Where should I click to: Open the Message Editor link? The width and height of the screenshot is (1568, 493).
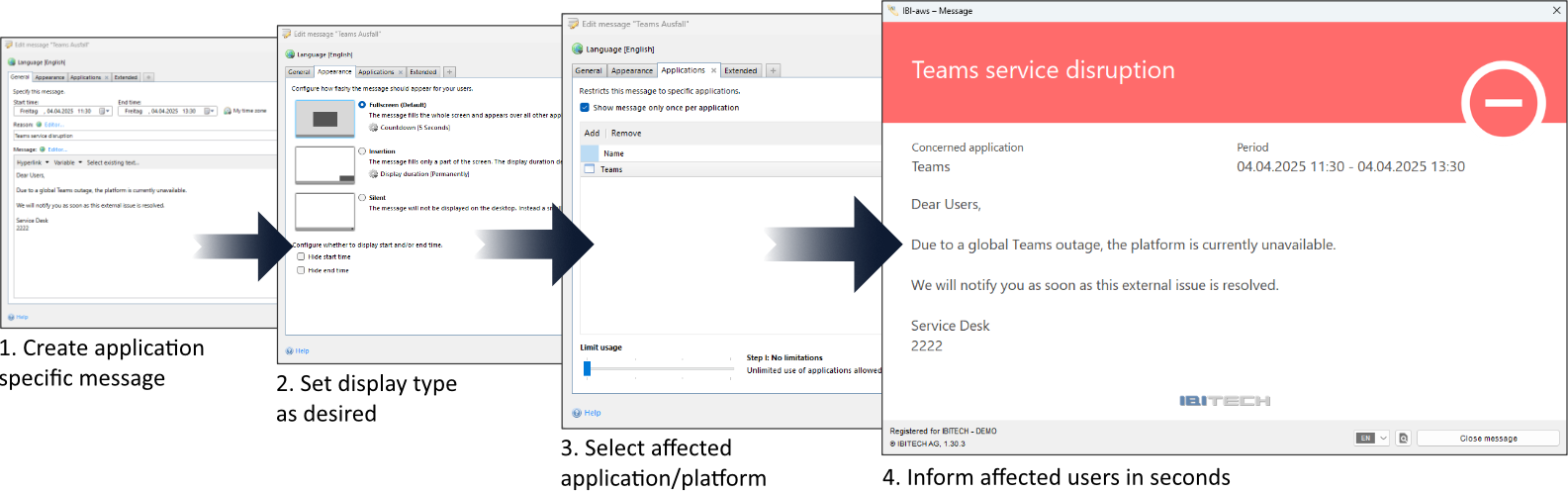tap(57, 149)
